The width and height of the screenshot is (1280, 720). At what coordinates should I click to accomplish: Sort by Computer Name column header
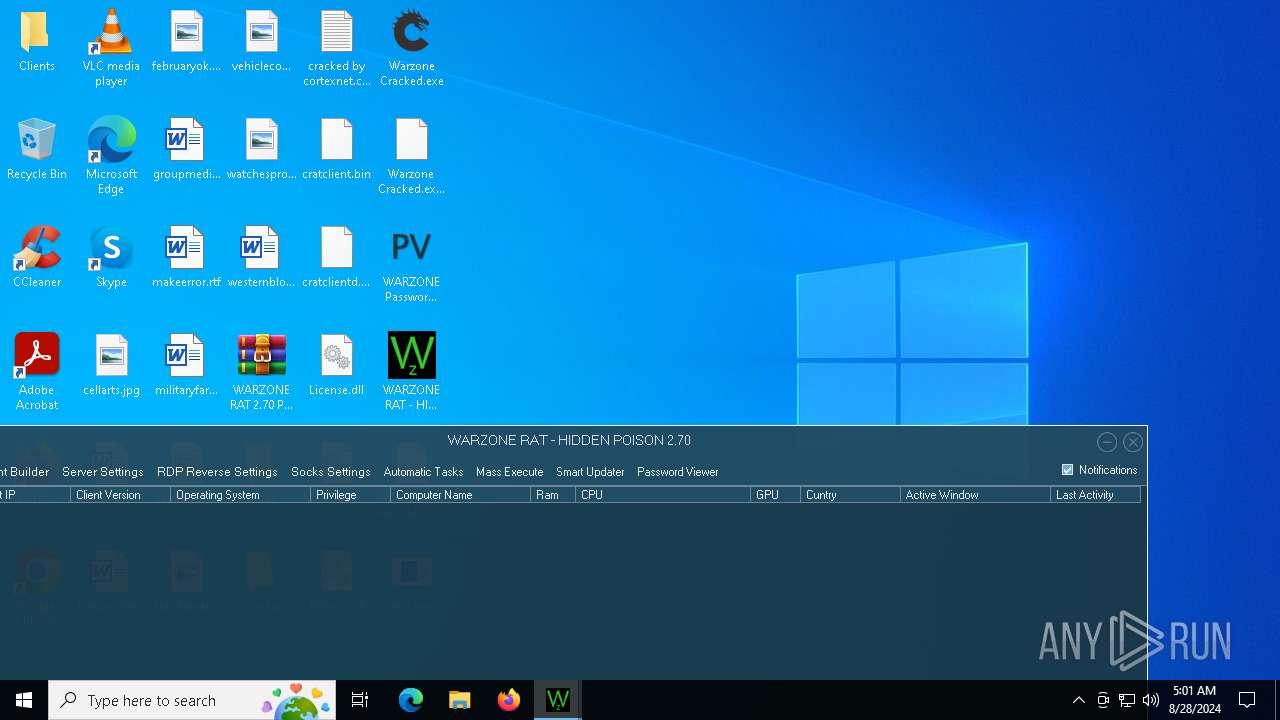(461, 495)
